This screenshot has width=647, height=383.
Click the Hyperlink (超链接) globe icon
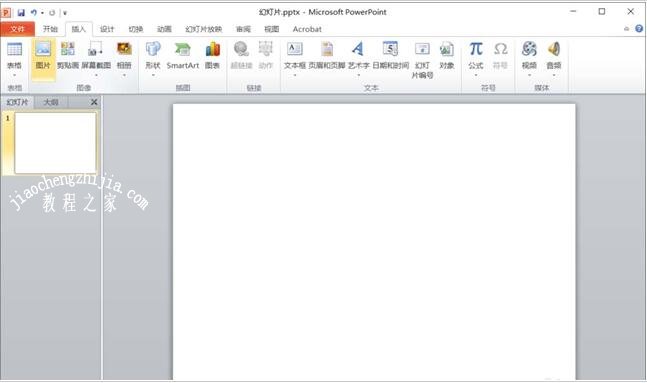tap(241, 49)
